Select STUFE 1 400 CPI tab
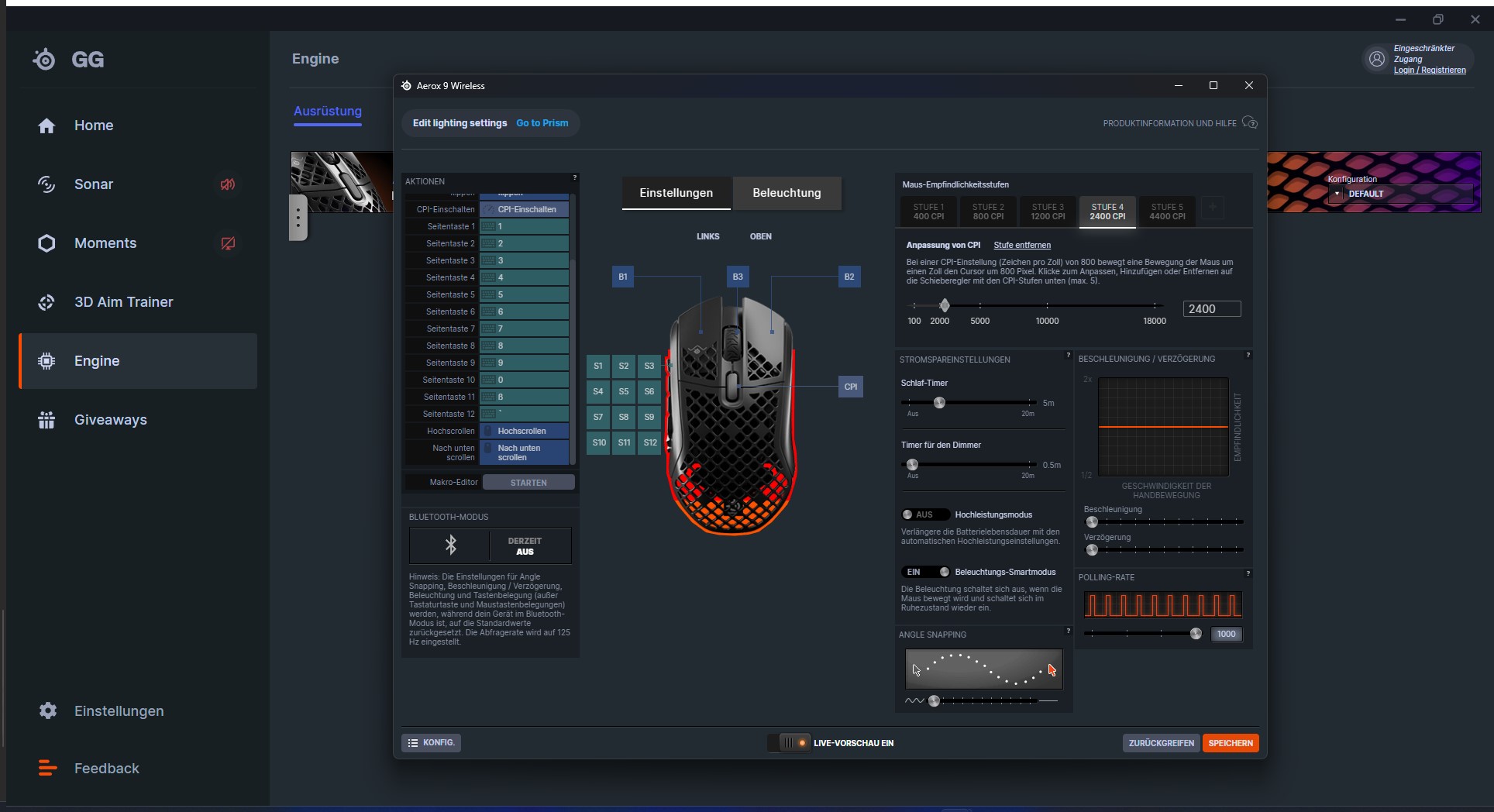 click(928, 212)
